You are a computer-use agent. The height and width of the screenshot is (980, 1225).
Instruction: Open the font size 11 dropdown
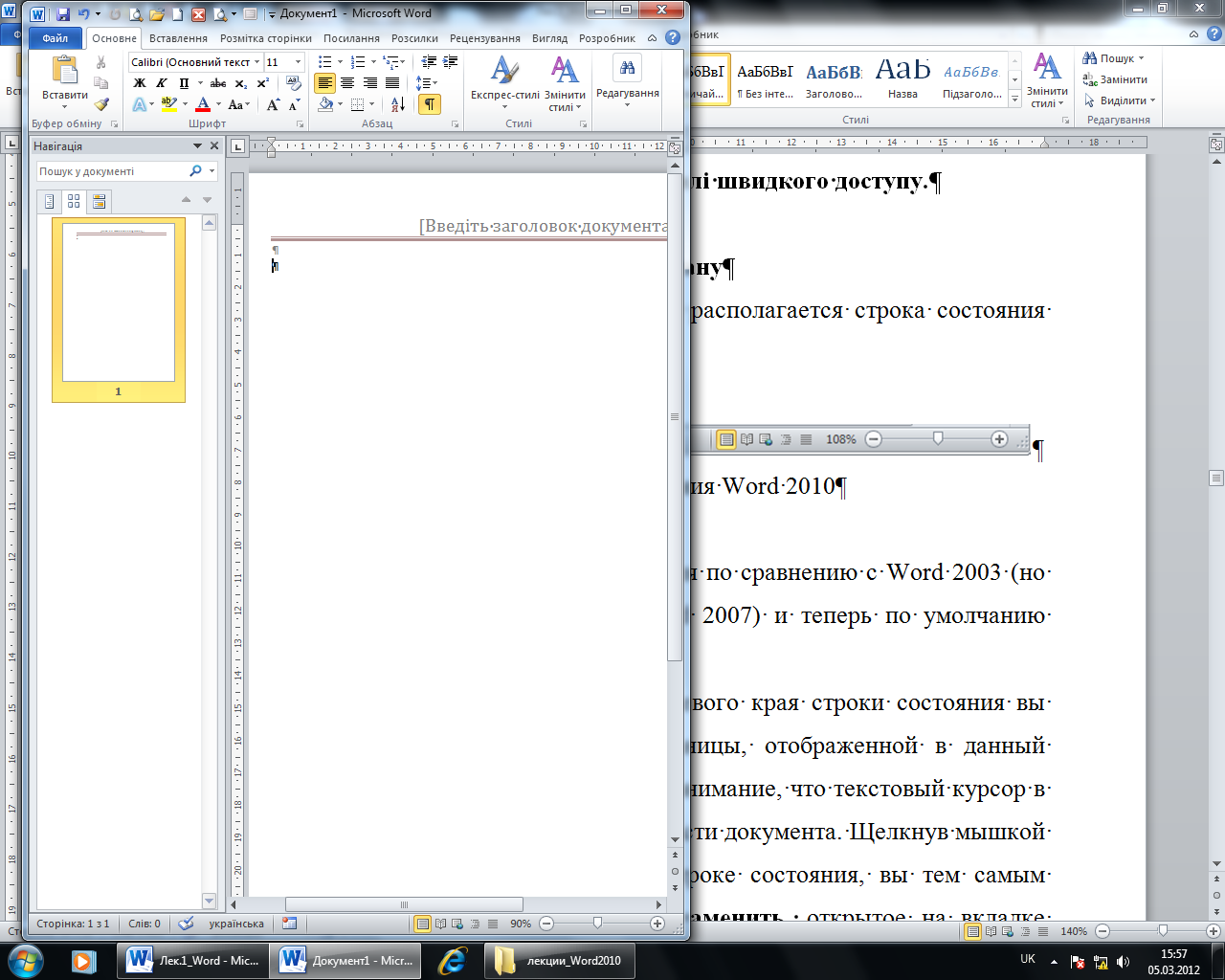(x=298, y=62)
